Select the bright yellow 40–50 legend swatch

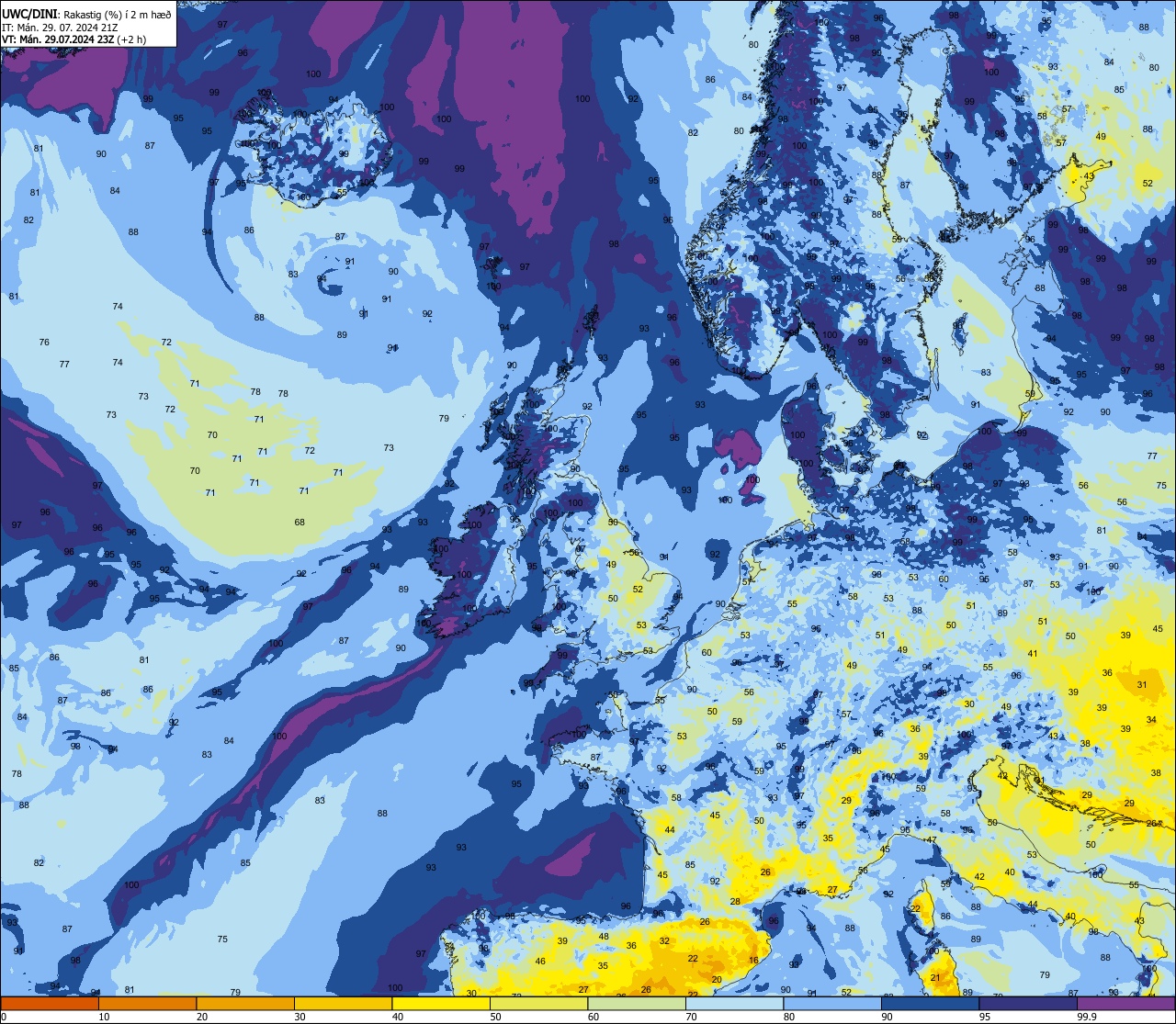(441, 1003)
